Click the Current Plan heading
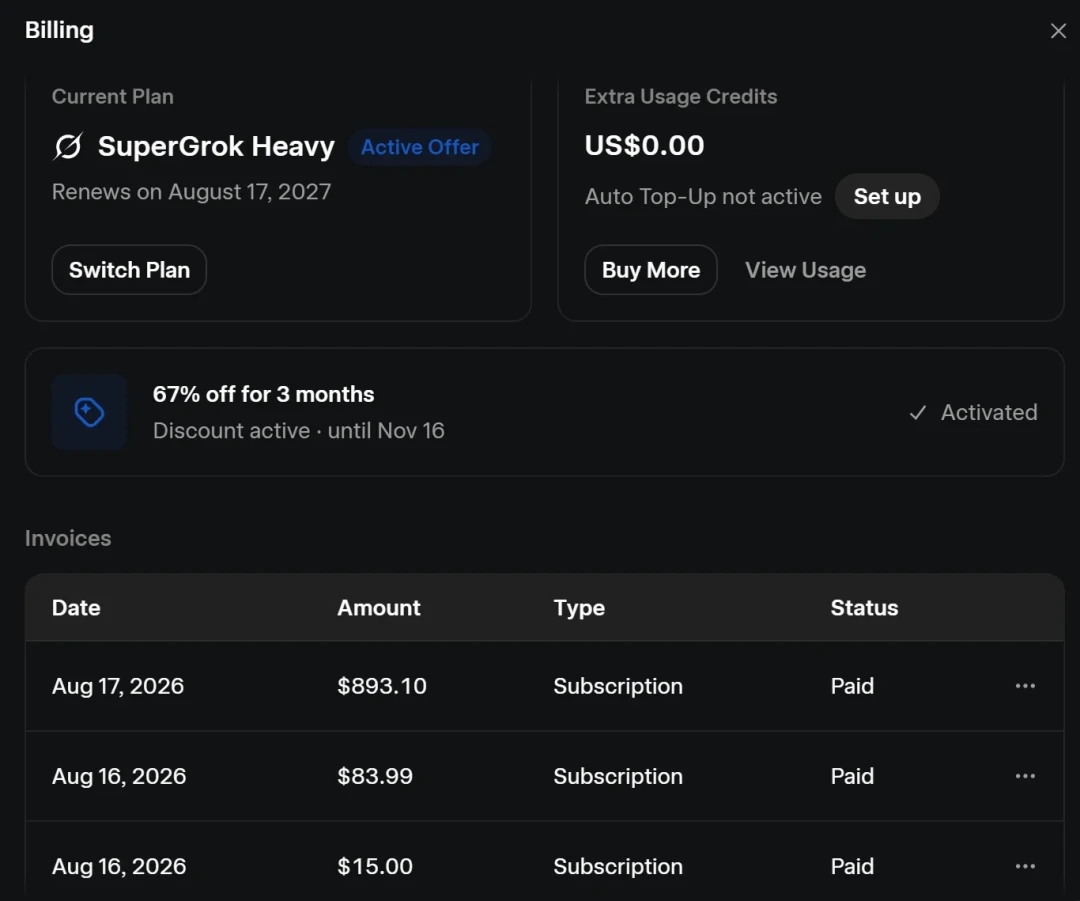This screenshot has height=901, width=1080. tap(113, 96)
